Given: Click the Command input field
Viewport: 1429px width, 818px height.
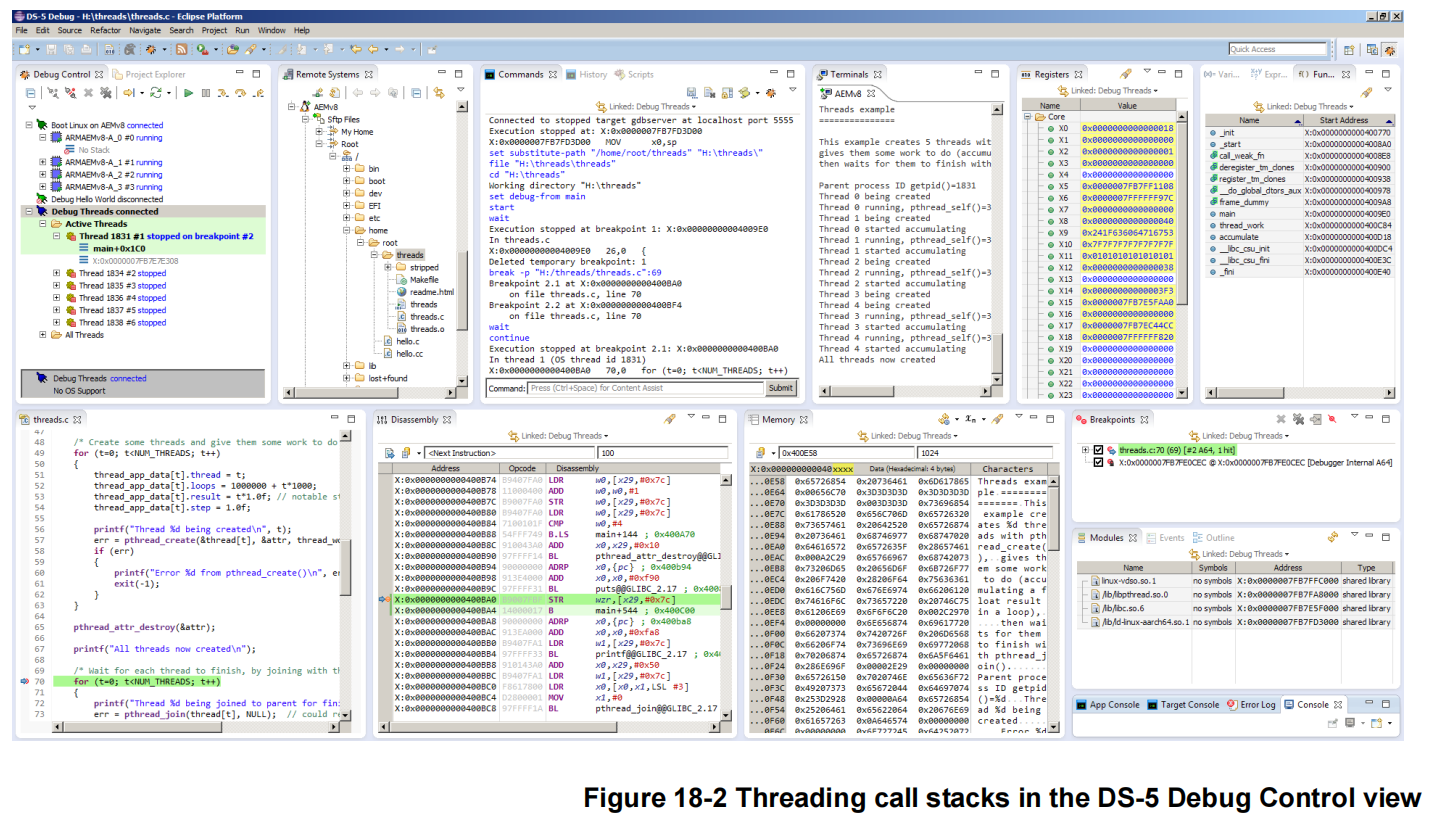Looking at the screenshot, I should click(x=645, y=388).
